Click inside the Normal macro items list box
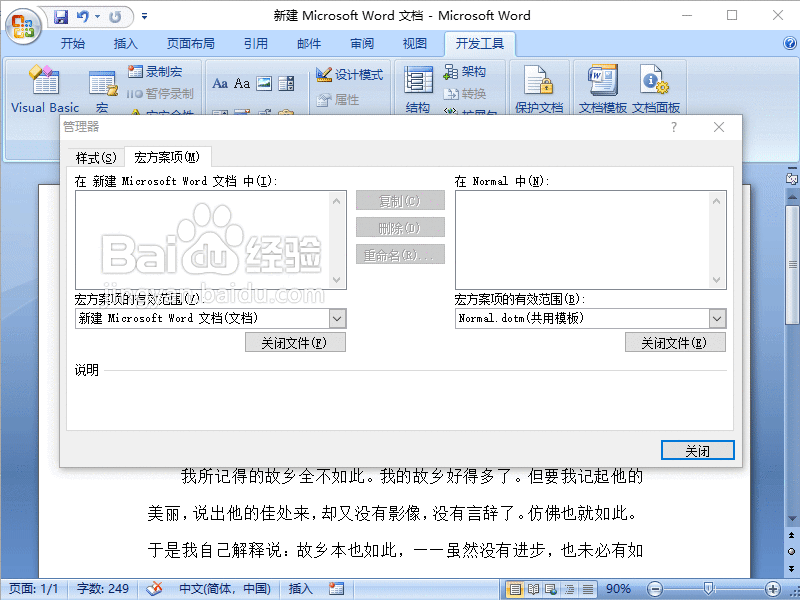The image size is (800, 600). click(582, 240)
